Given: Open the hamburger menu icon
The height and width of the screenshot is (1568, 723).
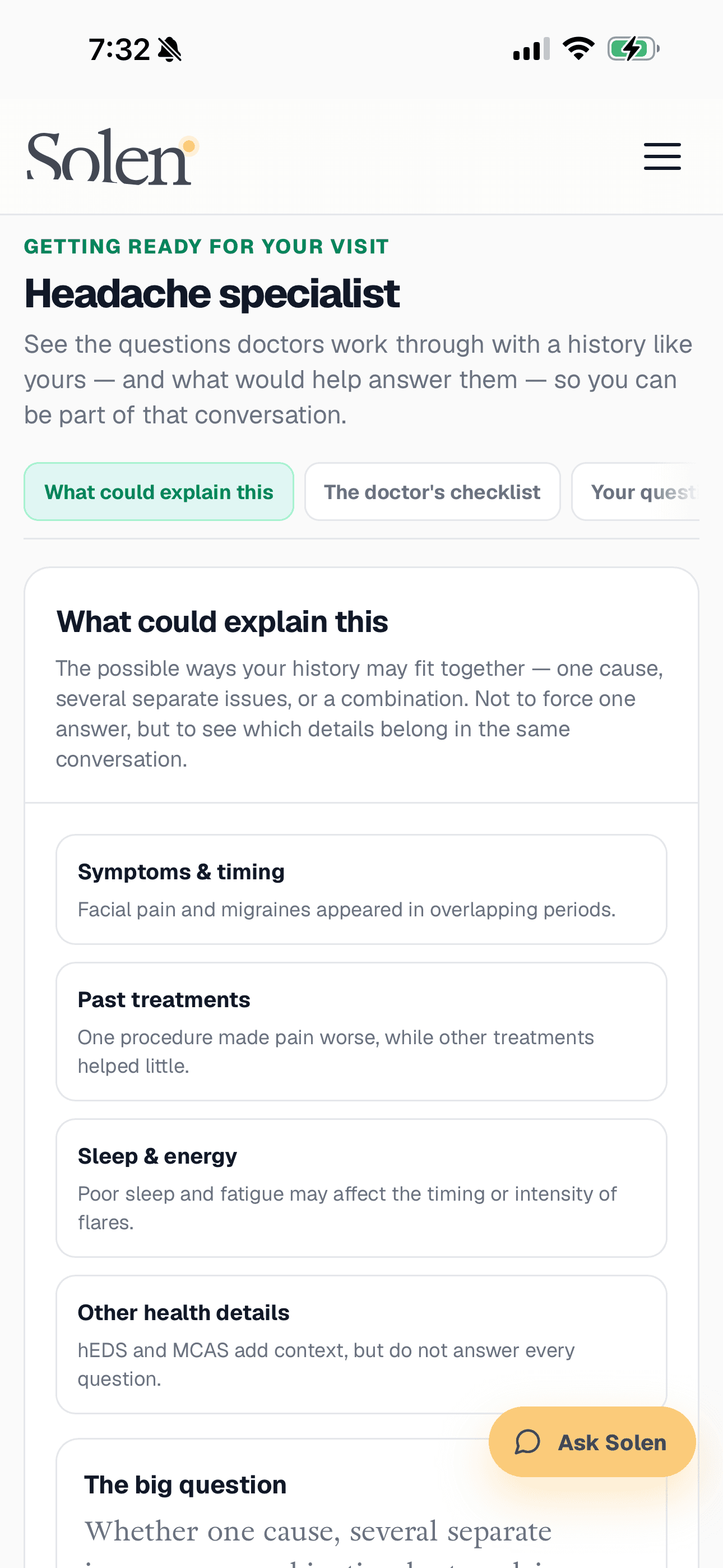Looking at the screenshot, I should click(x=662, y=156).
